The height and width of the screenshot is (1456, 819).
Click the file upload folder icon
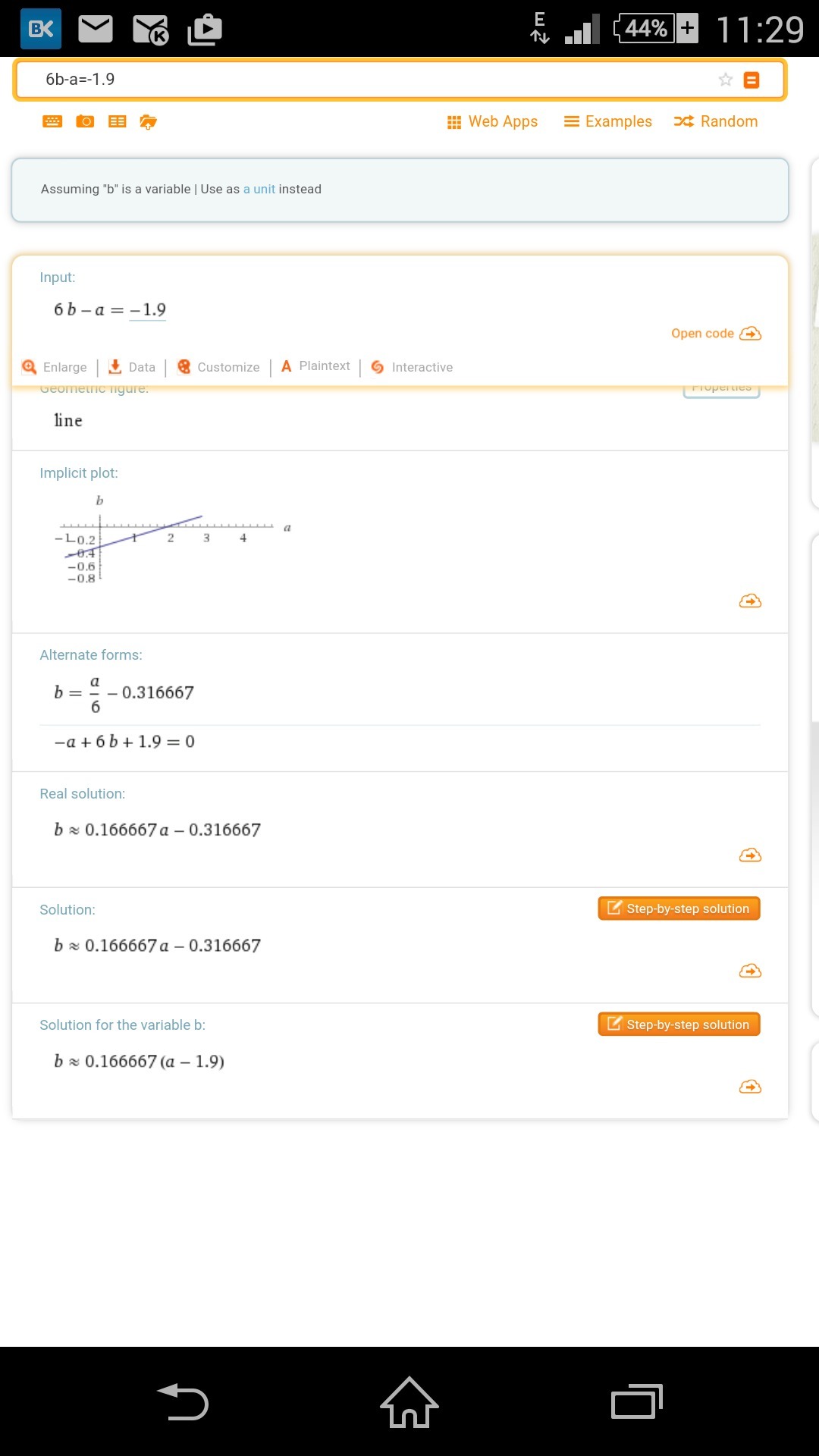(x=148, y=121)
